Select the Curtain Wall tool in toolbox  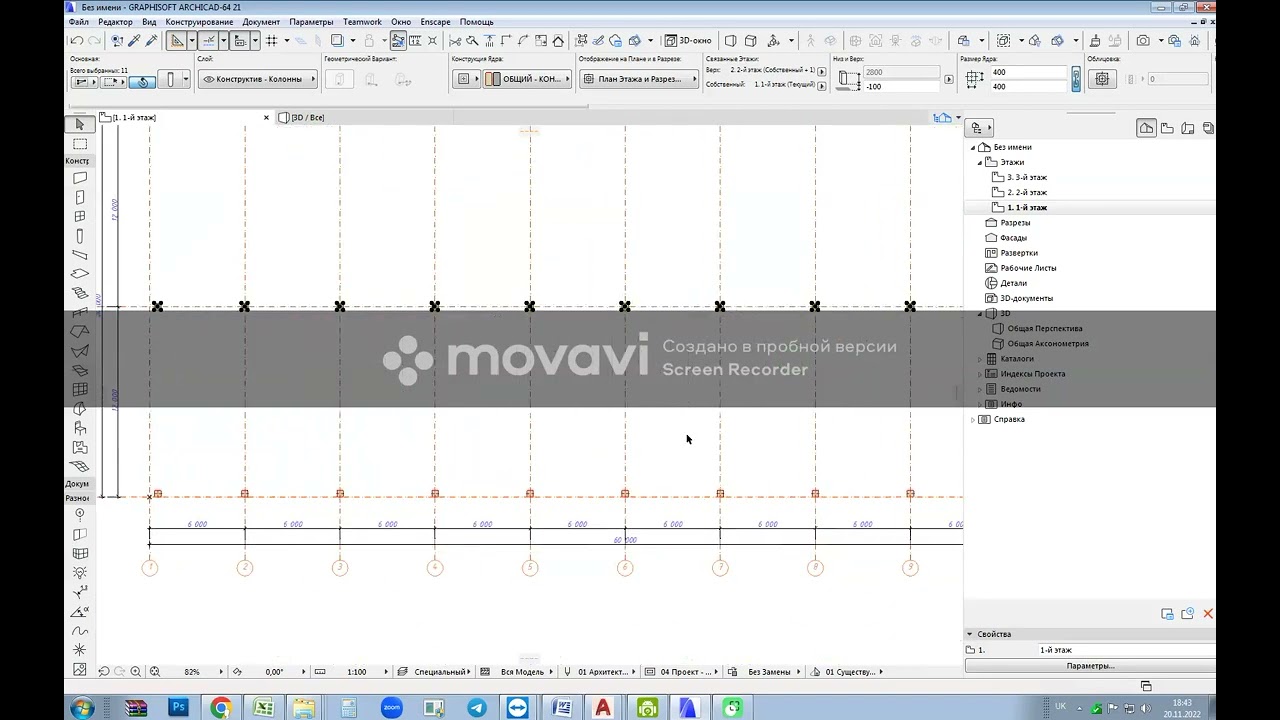coord(79,390)
